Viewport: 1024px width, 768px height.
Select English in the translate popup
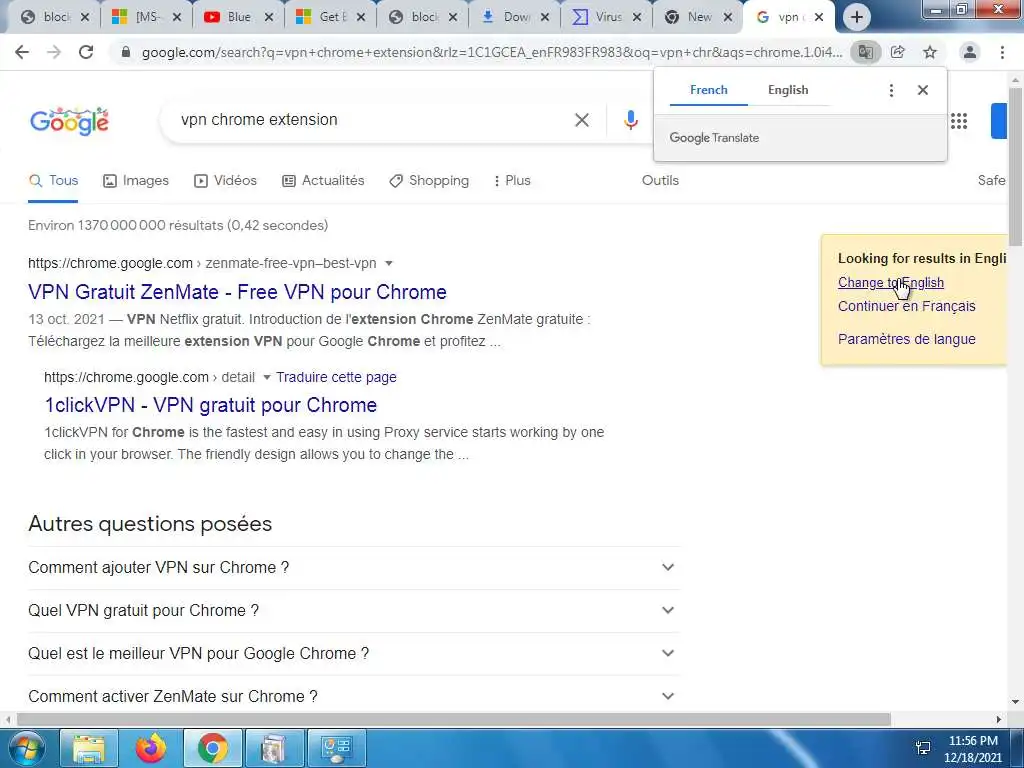coord(788,90)
